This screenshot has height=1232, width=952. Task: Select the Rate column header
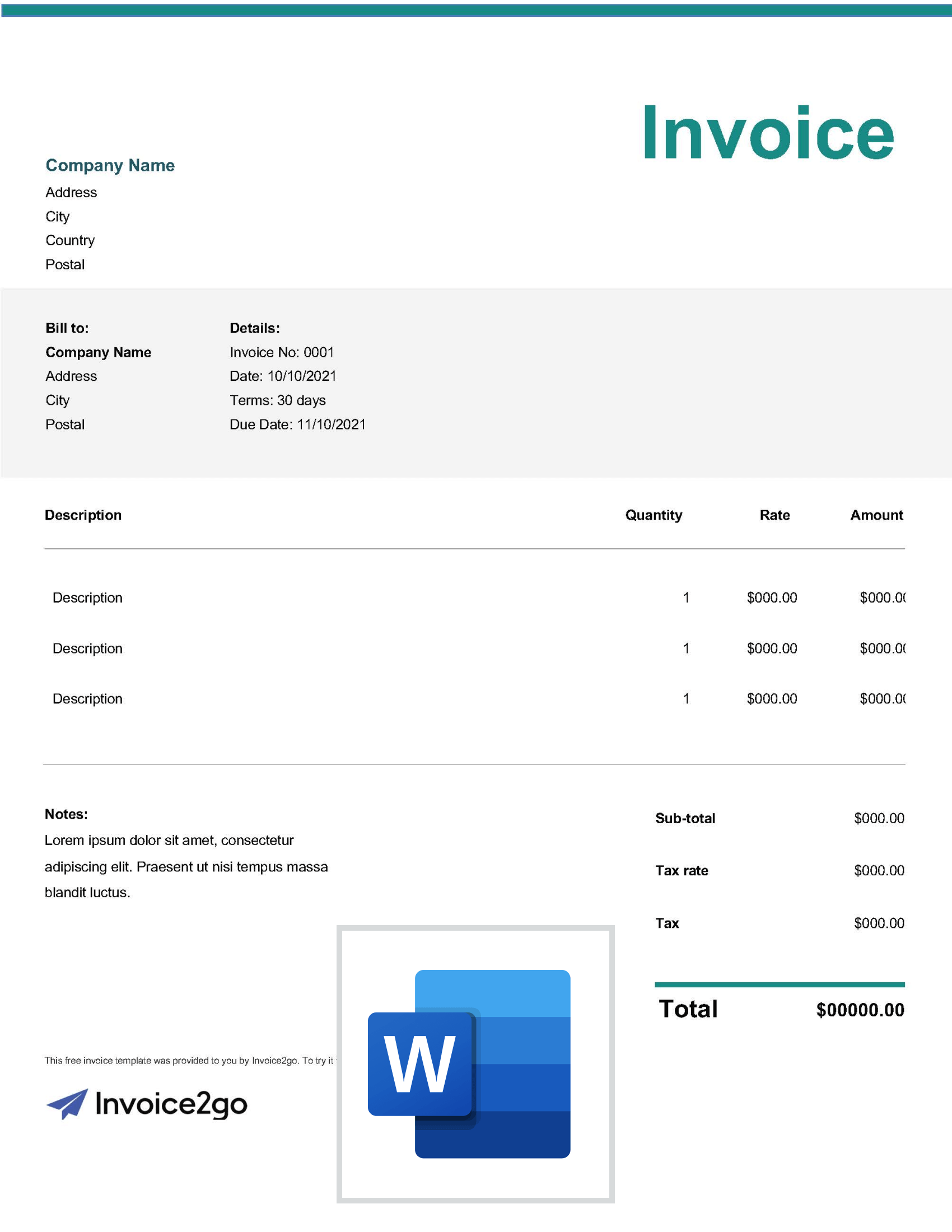774,515
